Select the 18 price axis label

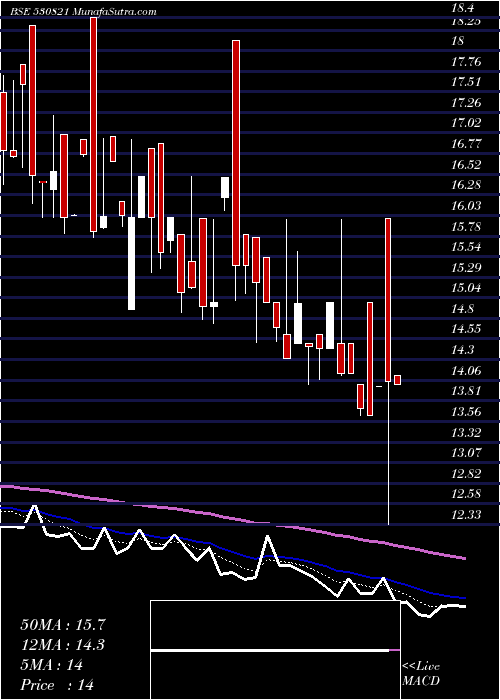click(458, 41)
